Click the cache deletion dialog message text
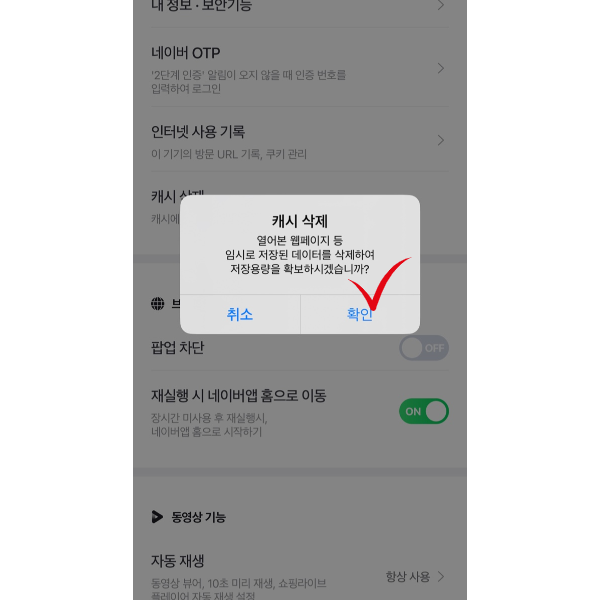600x600 pixels. [x=300, y=255]
